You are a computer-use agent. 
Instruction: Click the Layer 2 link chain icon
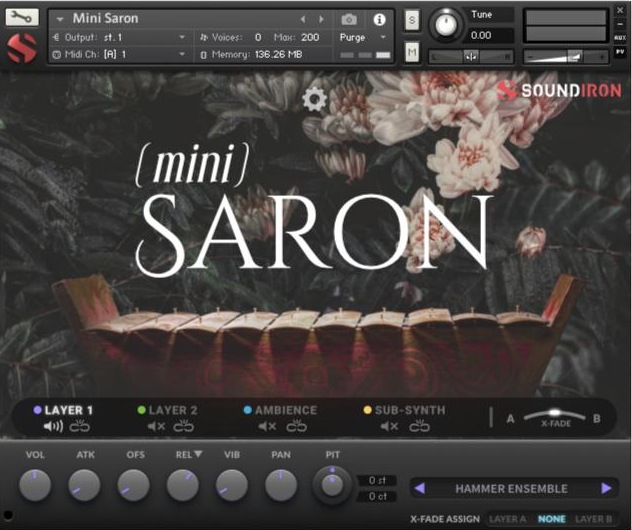click(184, 426)
